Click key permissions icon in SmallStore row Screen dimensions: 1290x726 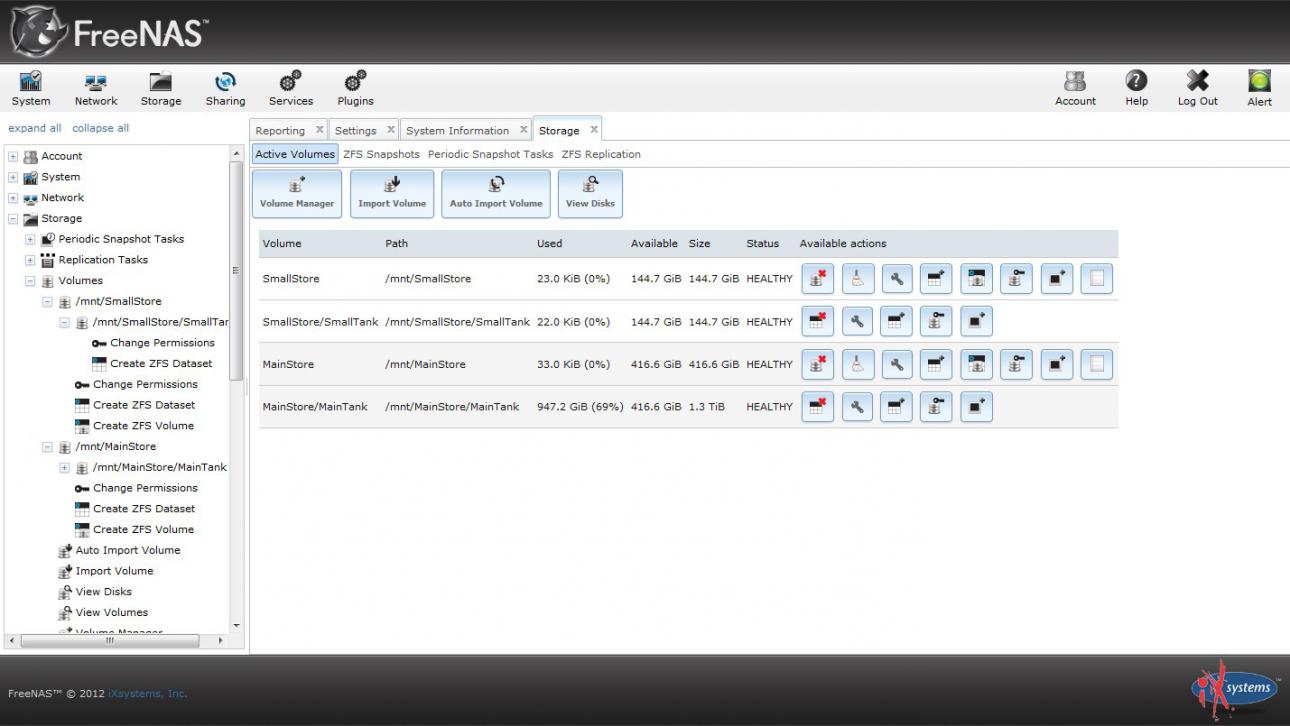tap(1016, 279)
